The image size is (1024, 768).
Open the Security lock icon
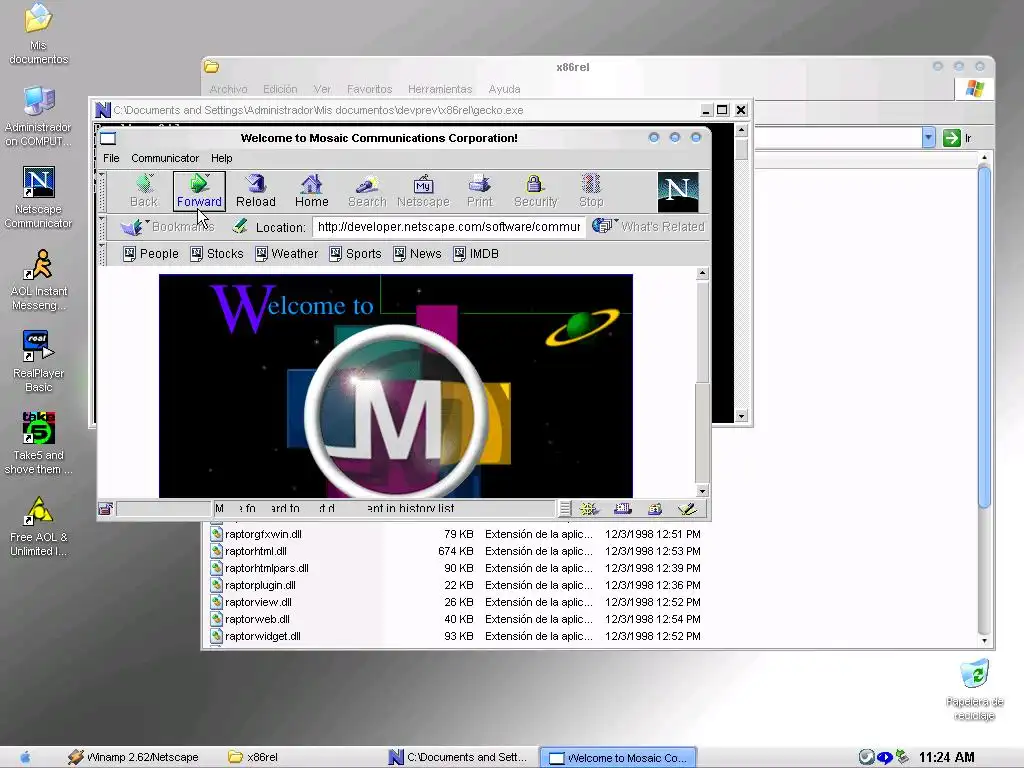pyautogui.click(x=536, y=191)
